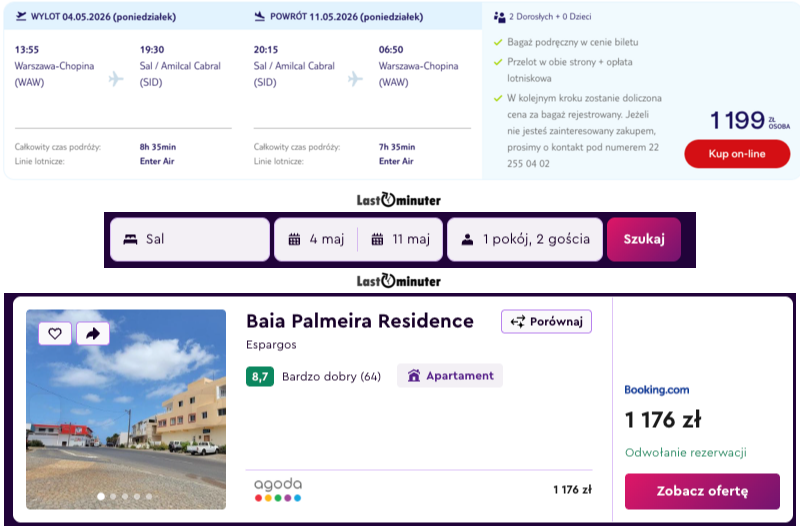
Task: Click the apartment house icon badge
Action: click(x=413, y=376)
